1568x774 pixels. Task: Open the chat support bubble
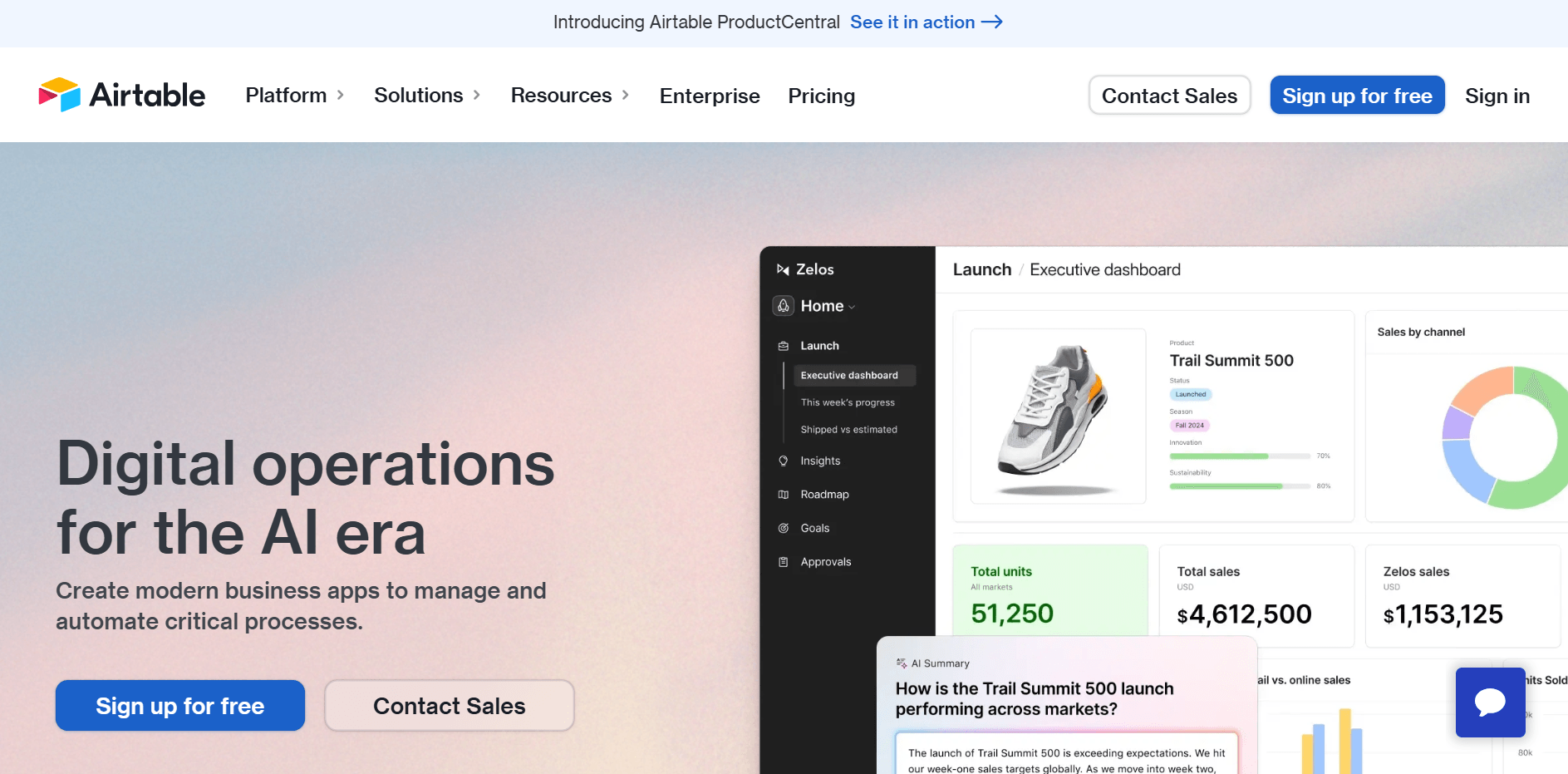click(1490, 703)
